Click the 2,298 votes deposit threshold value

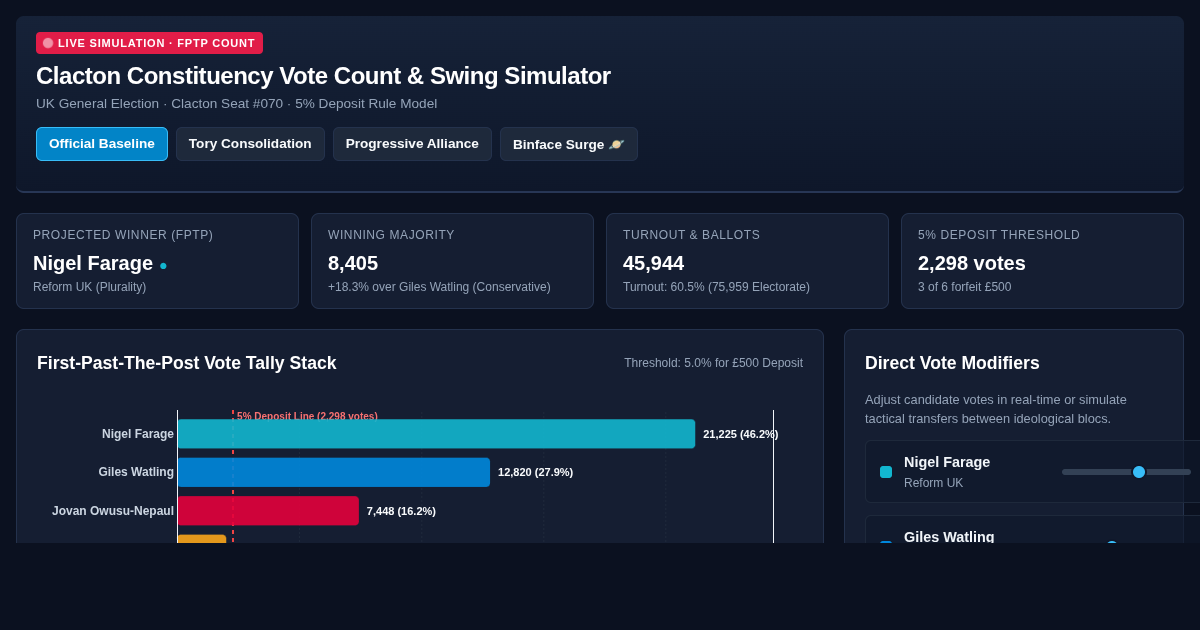[x=972, y=263]
